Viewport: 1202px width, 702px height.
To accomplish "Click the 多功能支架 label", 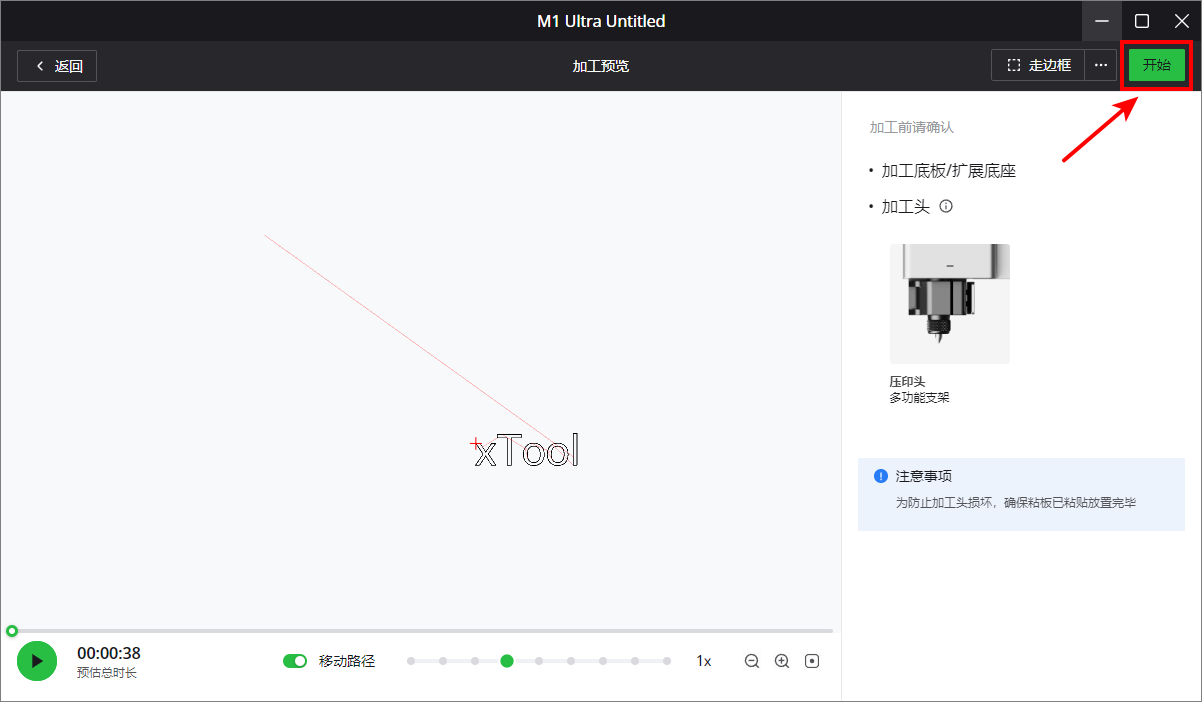I will click(x=919, y=397).
